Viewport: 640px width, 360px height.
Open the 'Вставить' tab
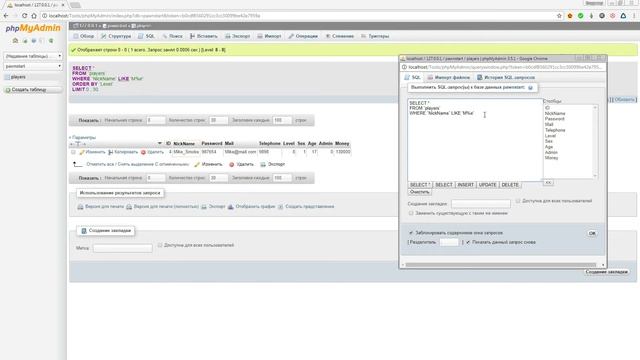203,36
